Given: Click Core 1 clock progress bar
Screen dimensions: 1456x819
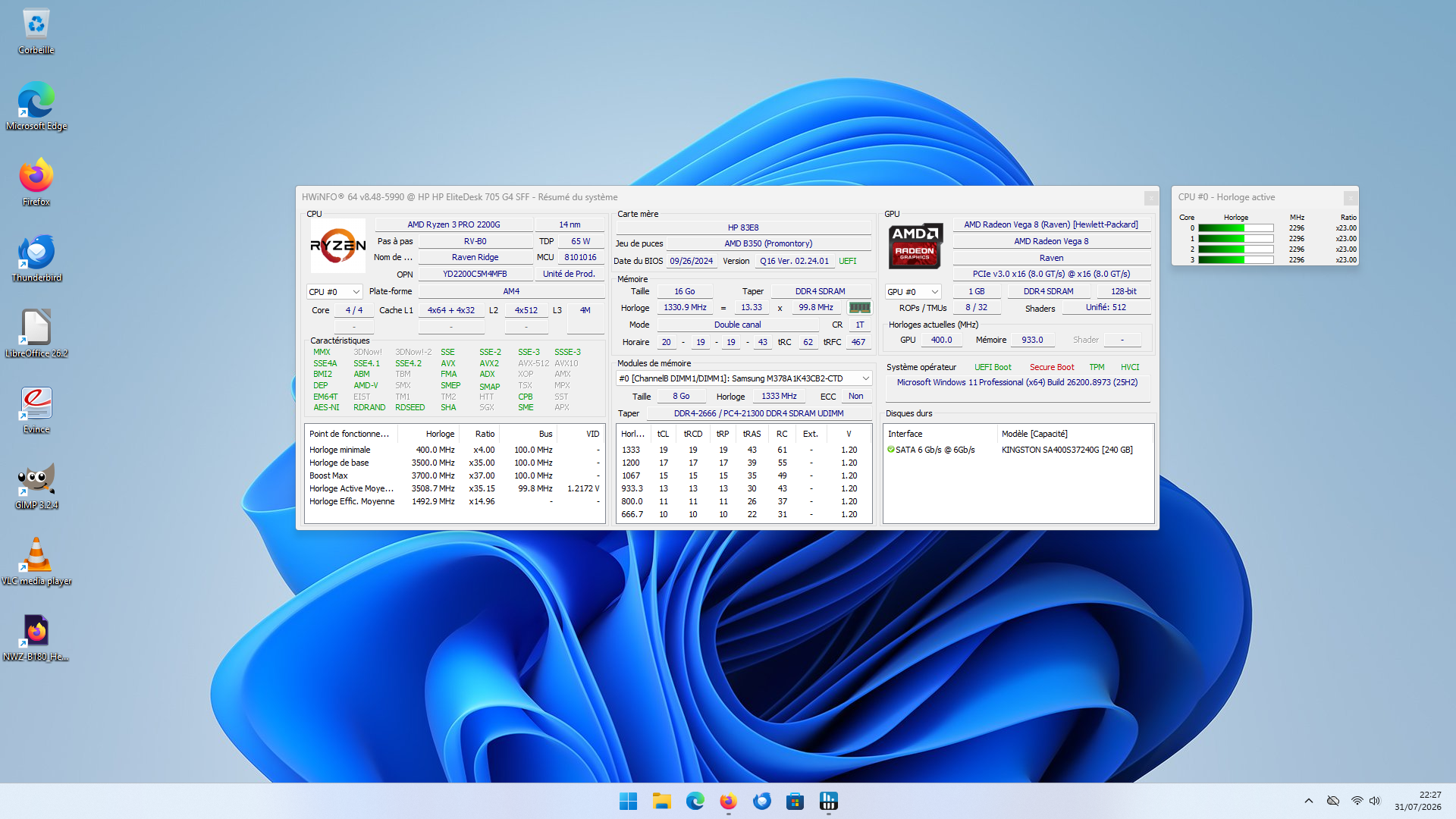Looking at the screenshot, I should pyautogui.click(x=1235, y=239).
